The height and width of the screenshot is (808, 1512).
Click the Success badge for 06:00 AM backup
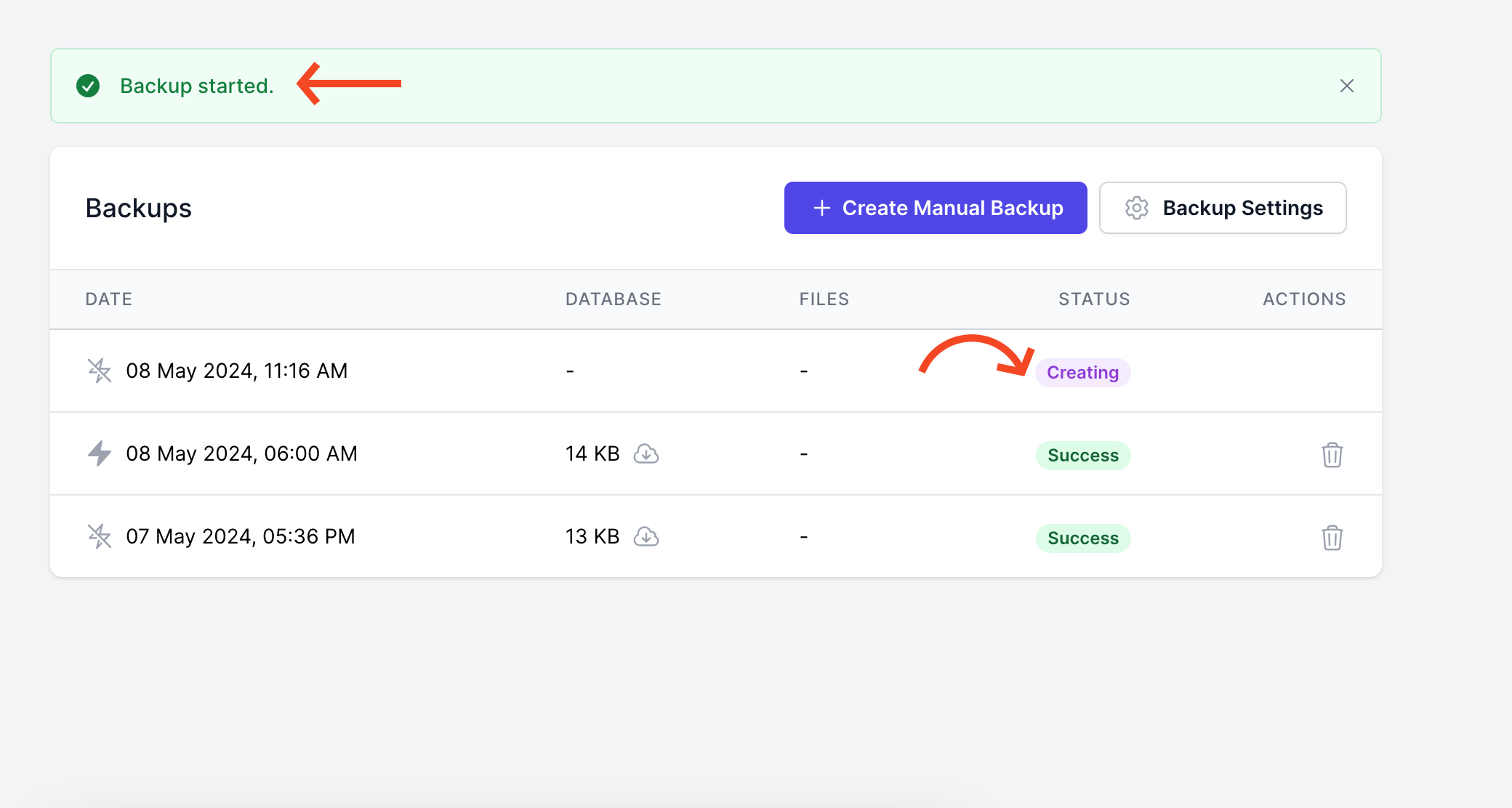[1082, 456]
